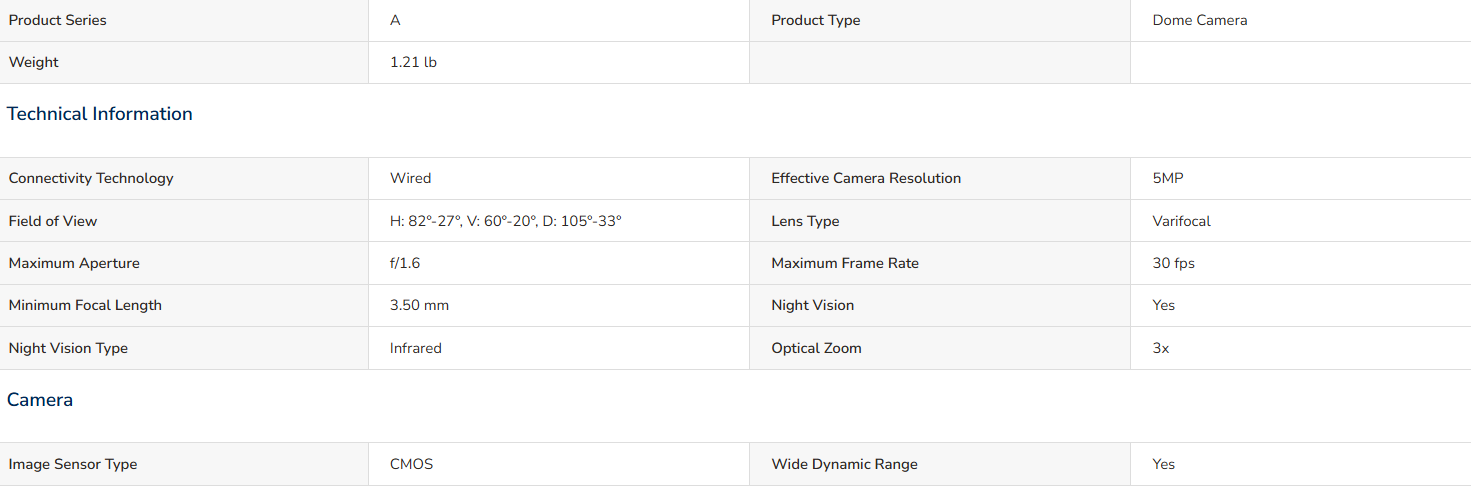This screenshot has height=496, width=1471.
Task: Click the Product Series label cell
Action: pos(184,20)
